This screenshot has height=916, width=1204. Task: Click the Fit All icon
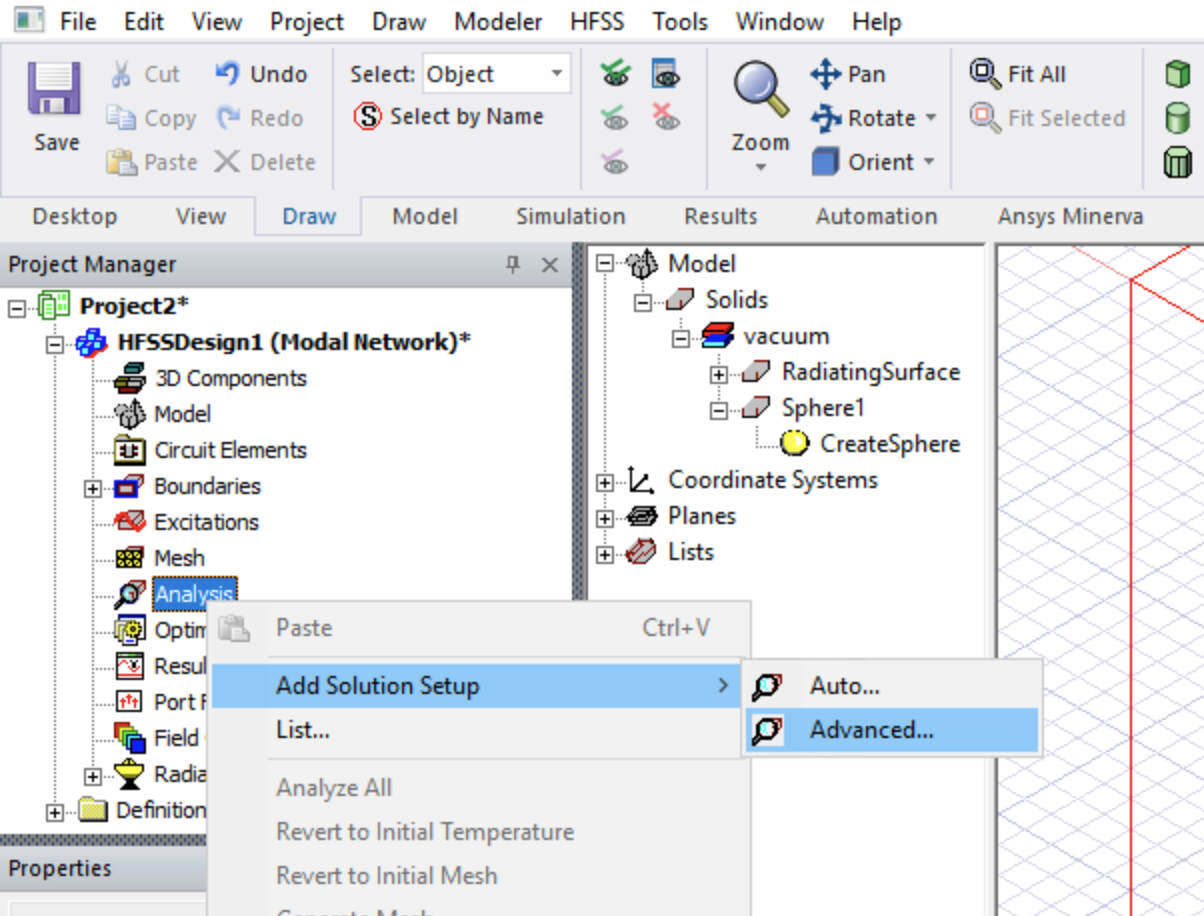[985, 74]
